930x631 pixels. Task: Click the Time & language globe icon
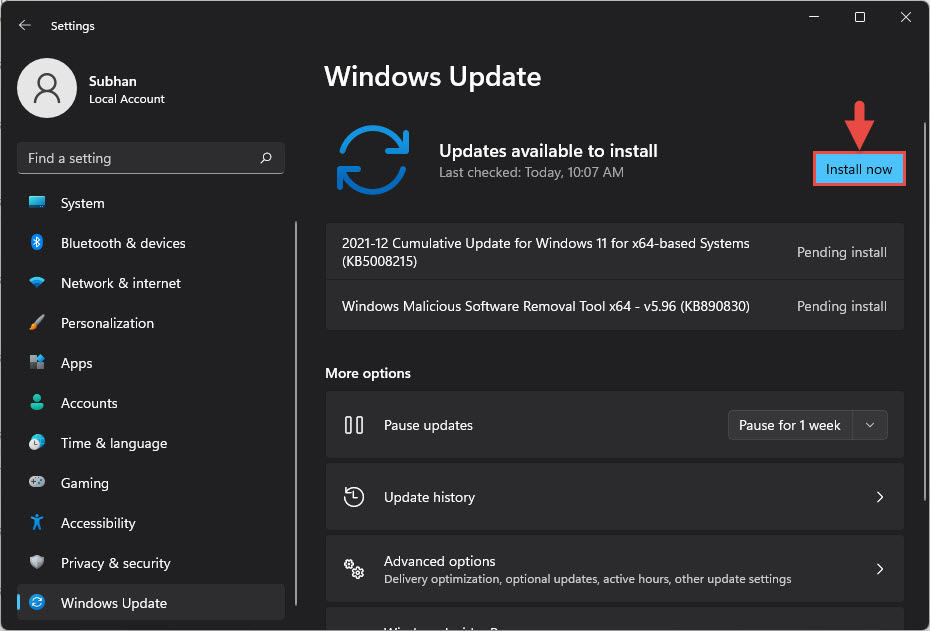(x=37, y=442)
